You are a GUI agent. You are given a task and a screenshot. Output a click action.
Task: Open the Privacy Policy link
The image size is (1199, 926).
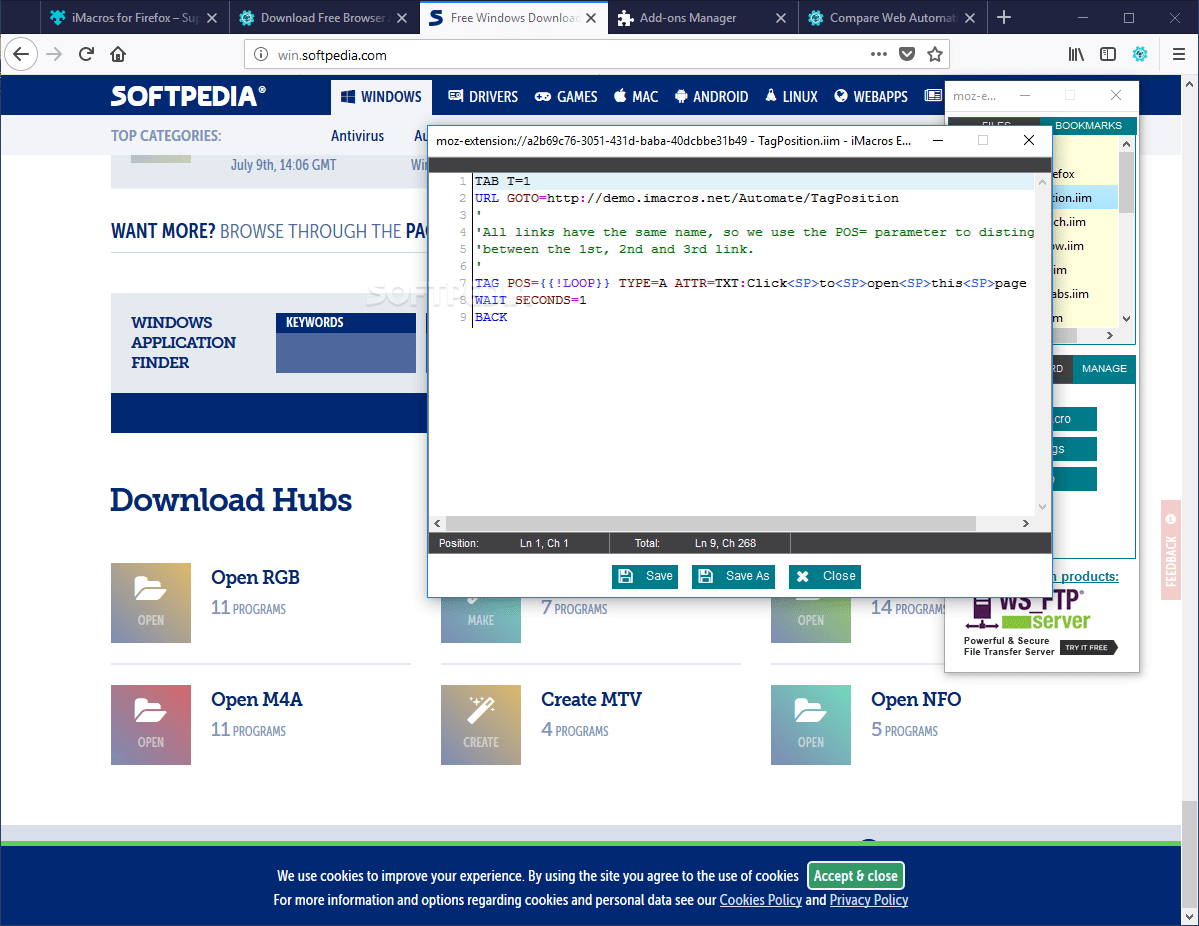(868, 899)
